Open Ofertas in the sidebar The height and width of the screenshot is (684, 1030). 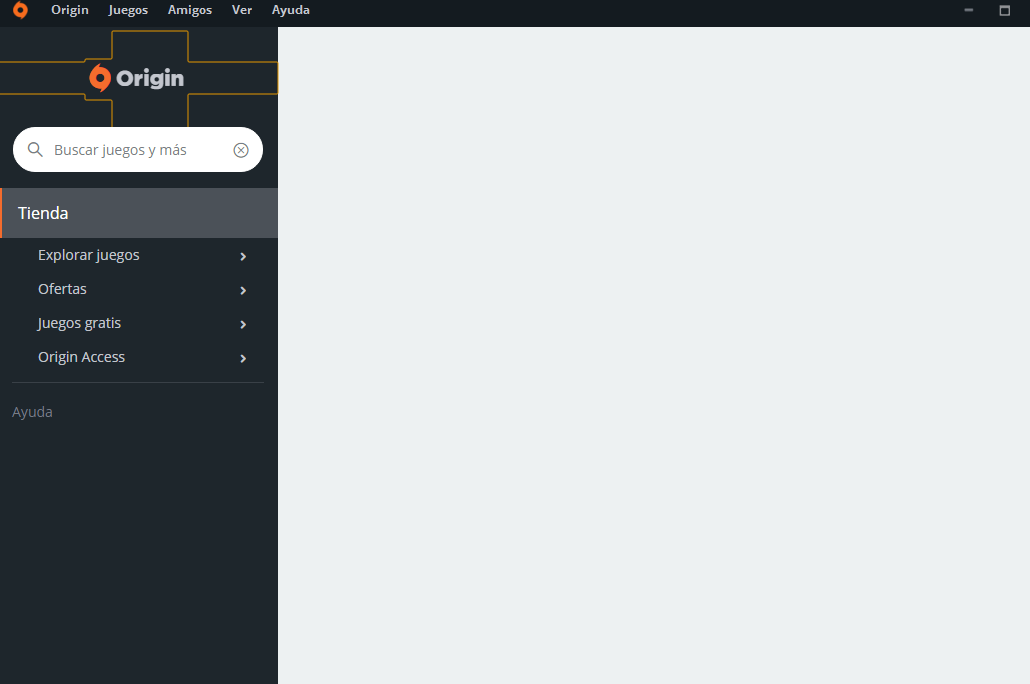point(62,289)
